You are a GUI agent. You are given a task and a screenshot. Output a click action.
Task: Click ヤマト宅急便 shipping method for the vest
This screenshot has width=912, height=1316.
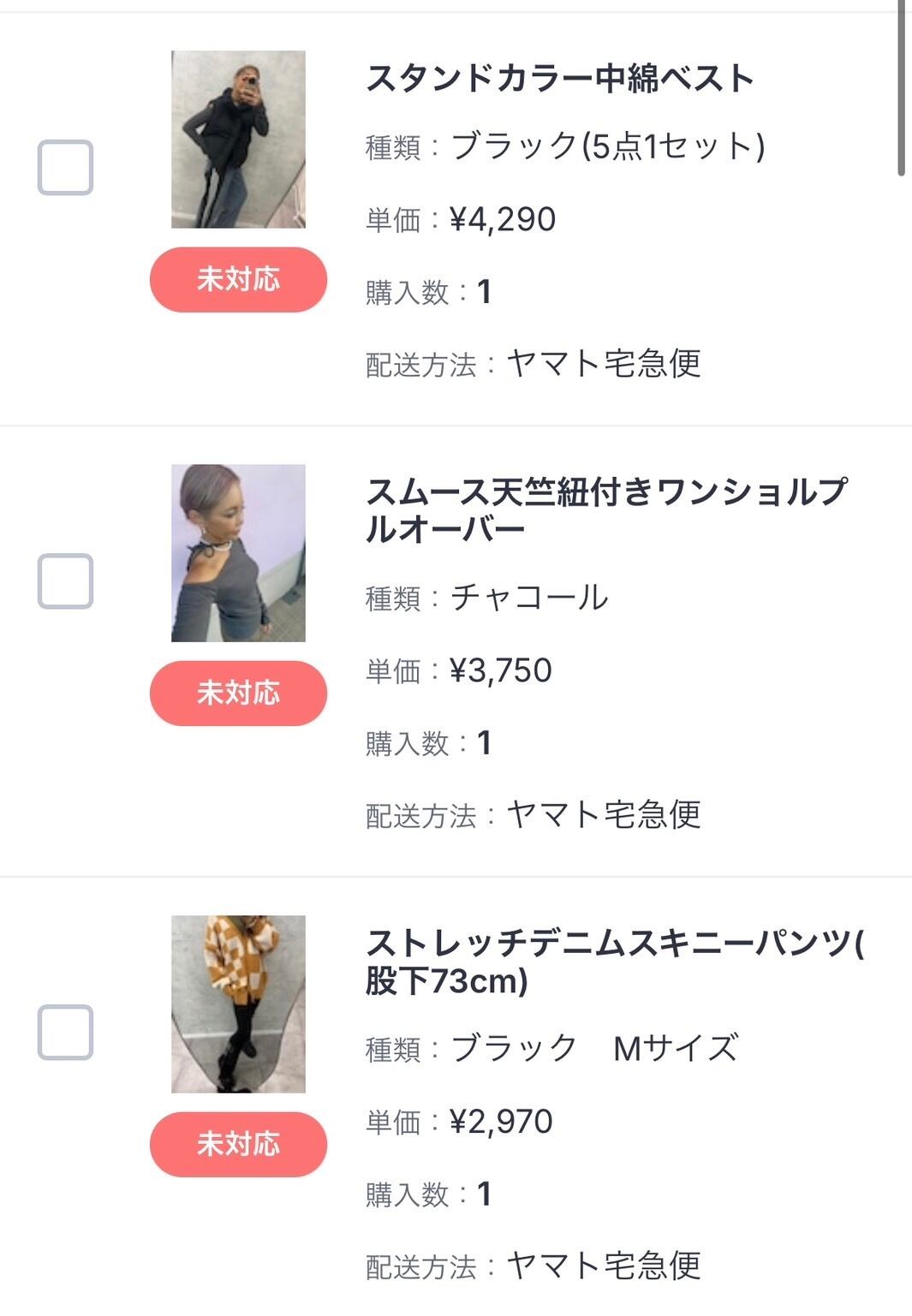point(604,364)
